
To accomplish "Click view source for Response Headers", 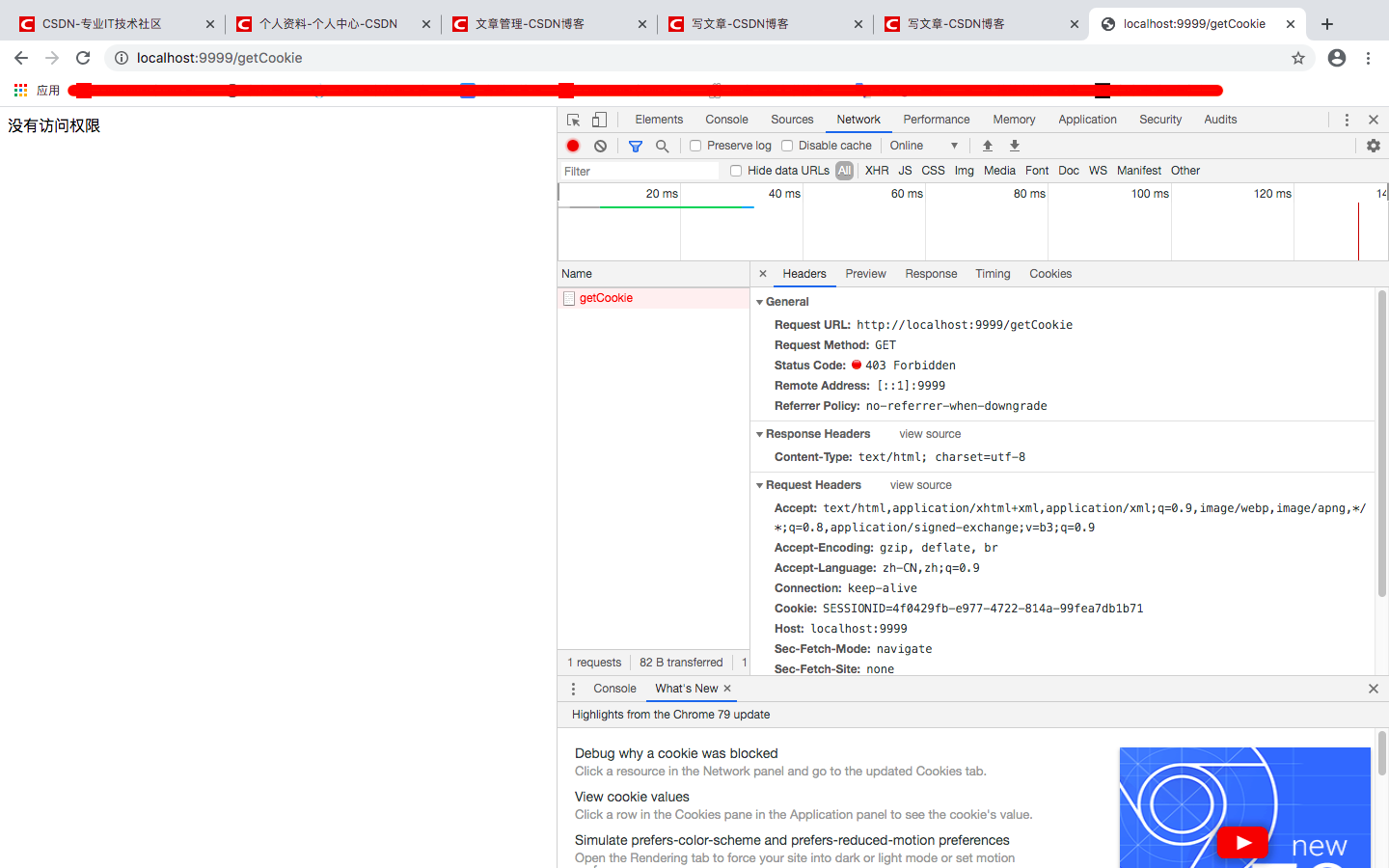I will [930, 434].
